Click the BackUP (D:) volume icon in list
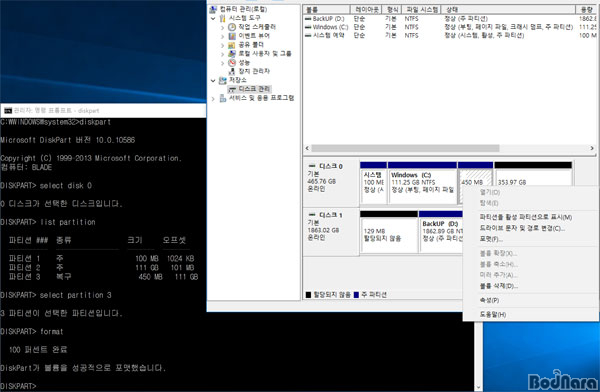The height and width of the screenshot is (392, 600). (308, 18)
